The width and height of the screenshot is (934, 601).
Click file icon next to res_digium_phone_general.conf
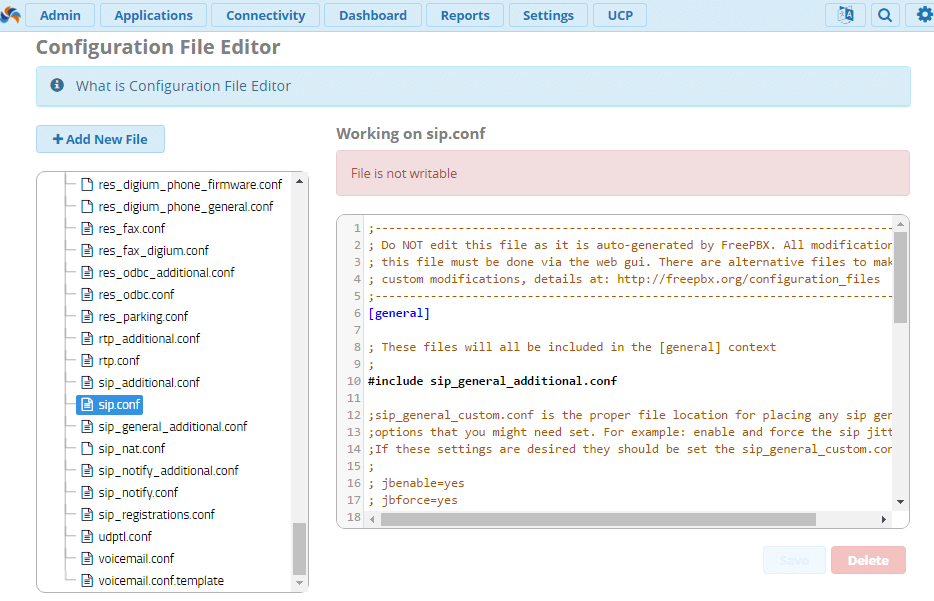87,207
